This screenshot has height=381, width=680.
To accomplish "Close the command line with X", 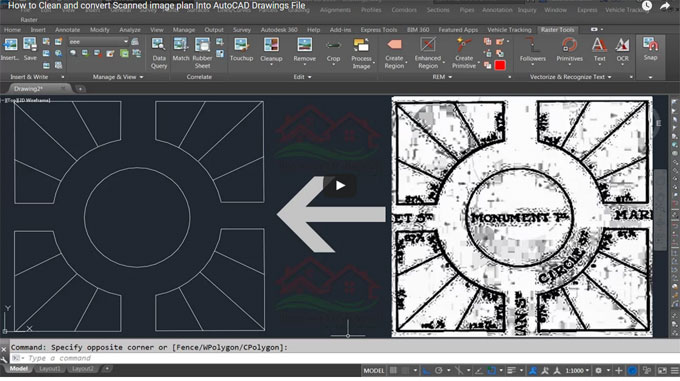I will point(4,349).
